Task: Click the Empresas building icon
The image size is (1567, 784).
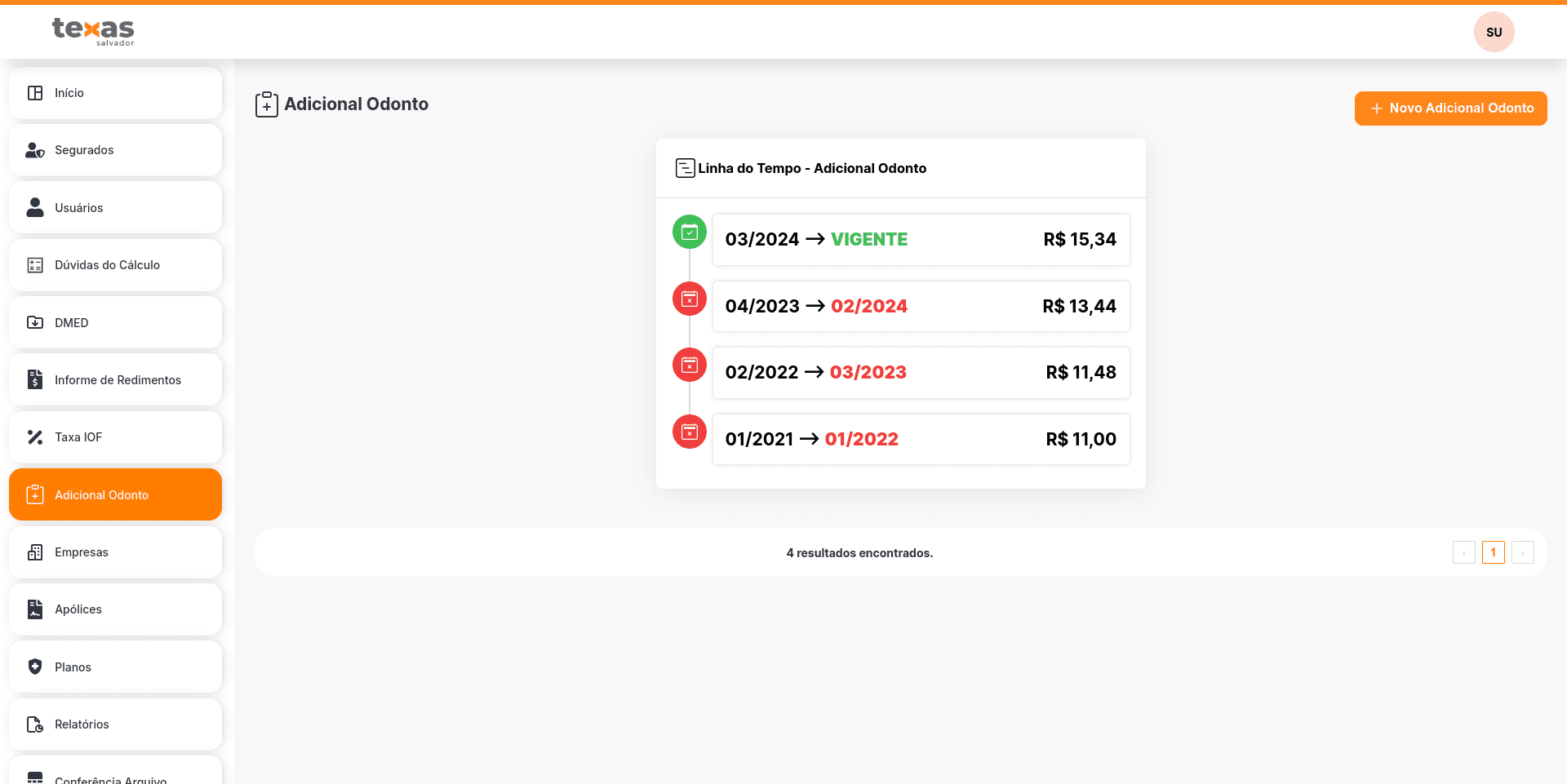Action: pyautogui.click(x=35, y=552)
